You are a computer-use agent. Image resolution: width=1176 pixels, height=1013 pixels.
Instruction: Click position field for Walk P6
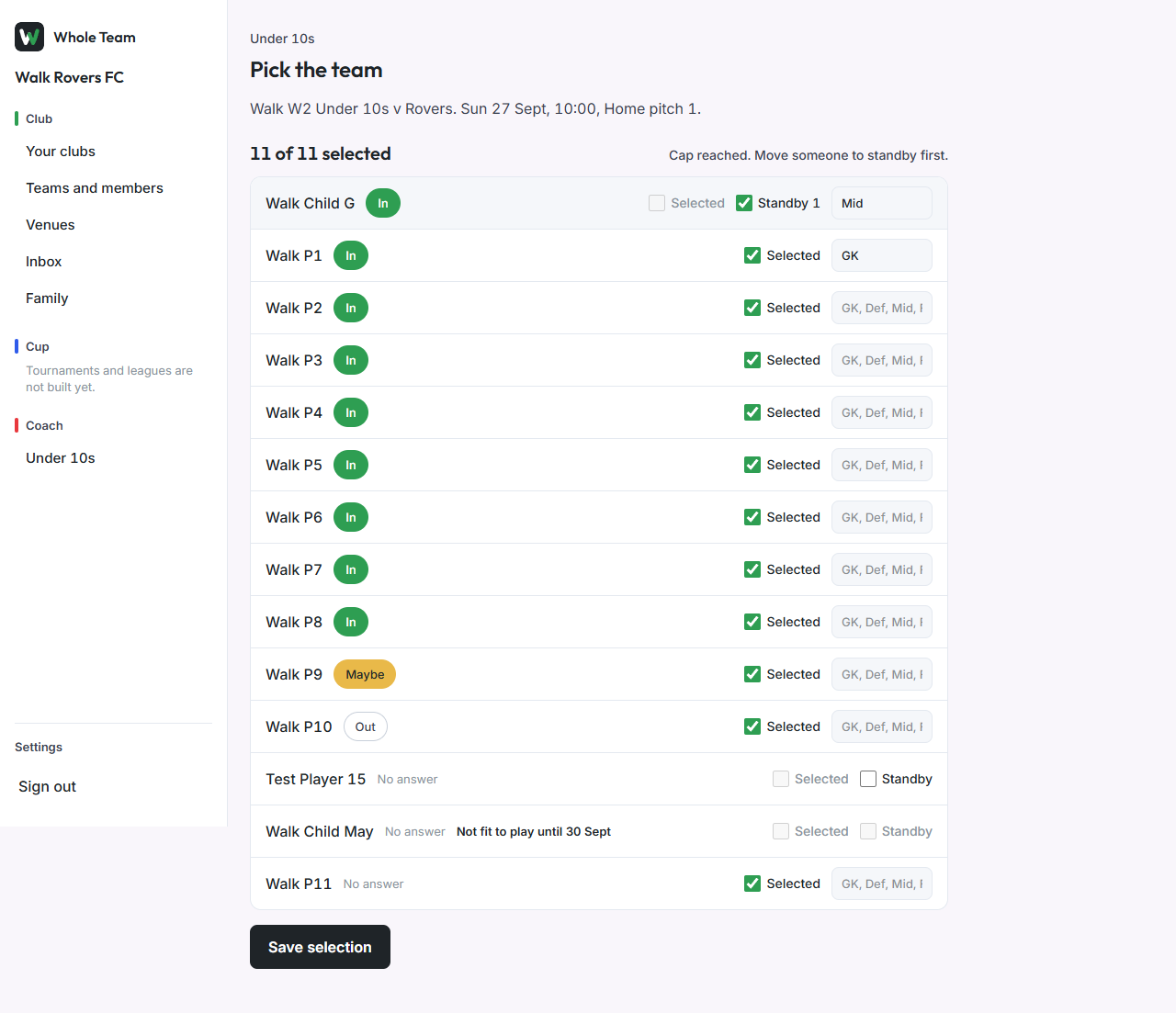coord(882,517)
